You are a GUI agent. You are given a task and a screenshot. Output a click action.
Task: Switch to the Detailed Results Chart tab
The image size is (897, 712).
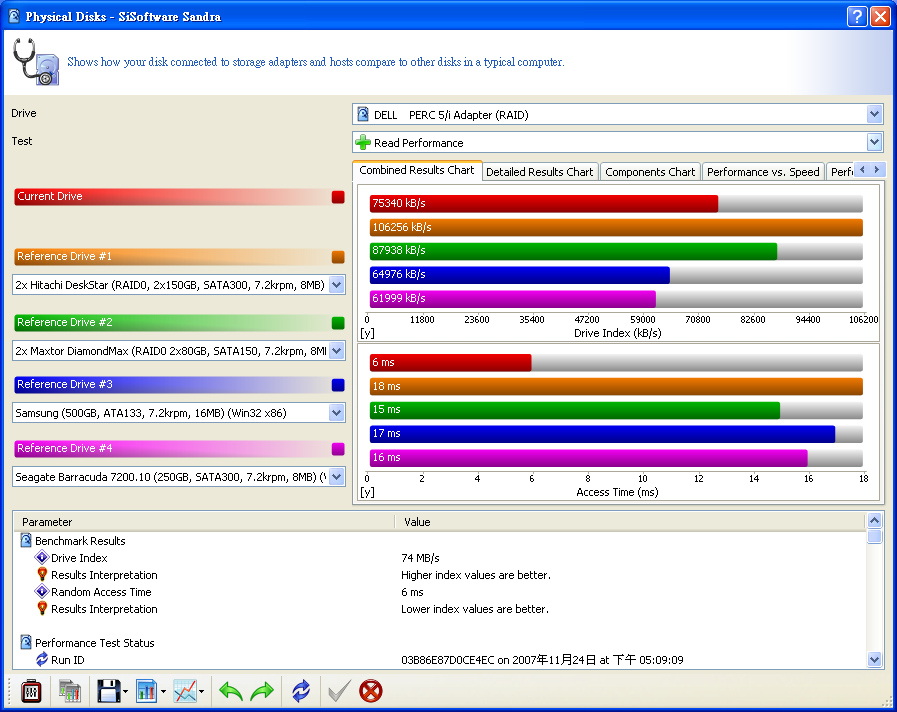click(539, 172)
